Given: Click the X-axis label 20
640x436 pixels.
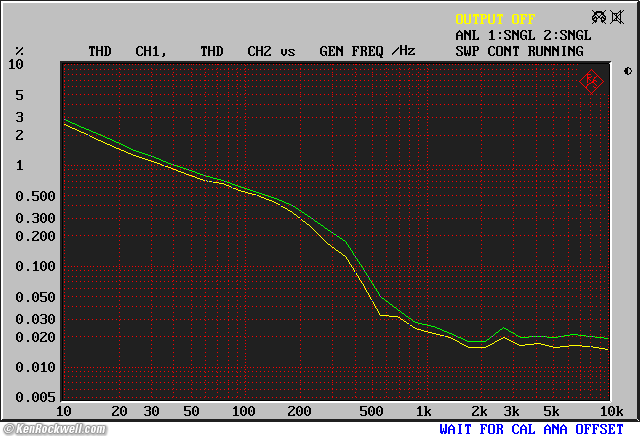Looking at the screenshot, I should click(120, 411).
